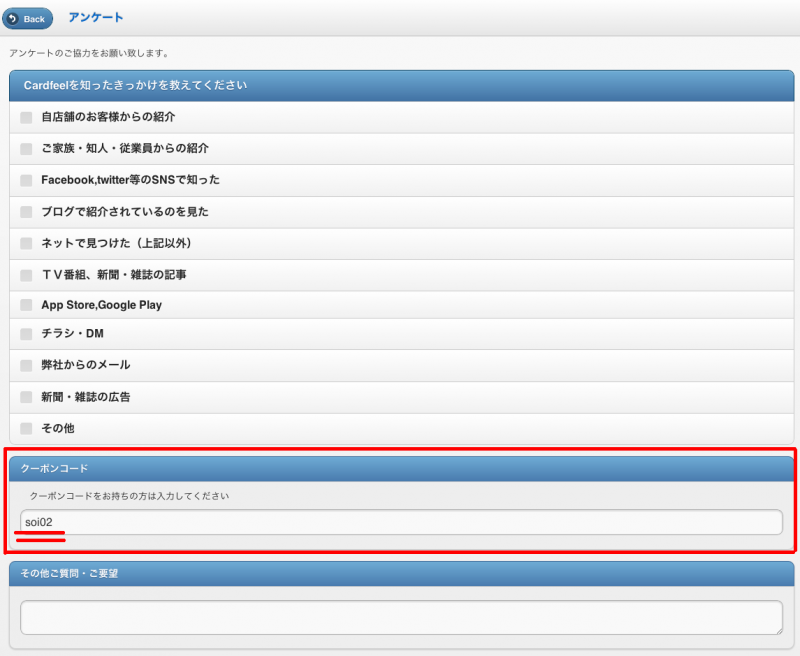This screenshot has width=800, height=656.
Task: Tick App Store,Google Play checkbox
Action: 26,305
